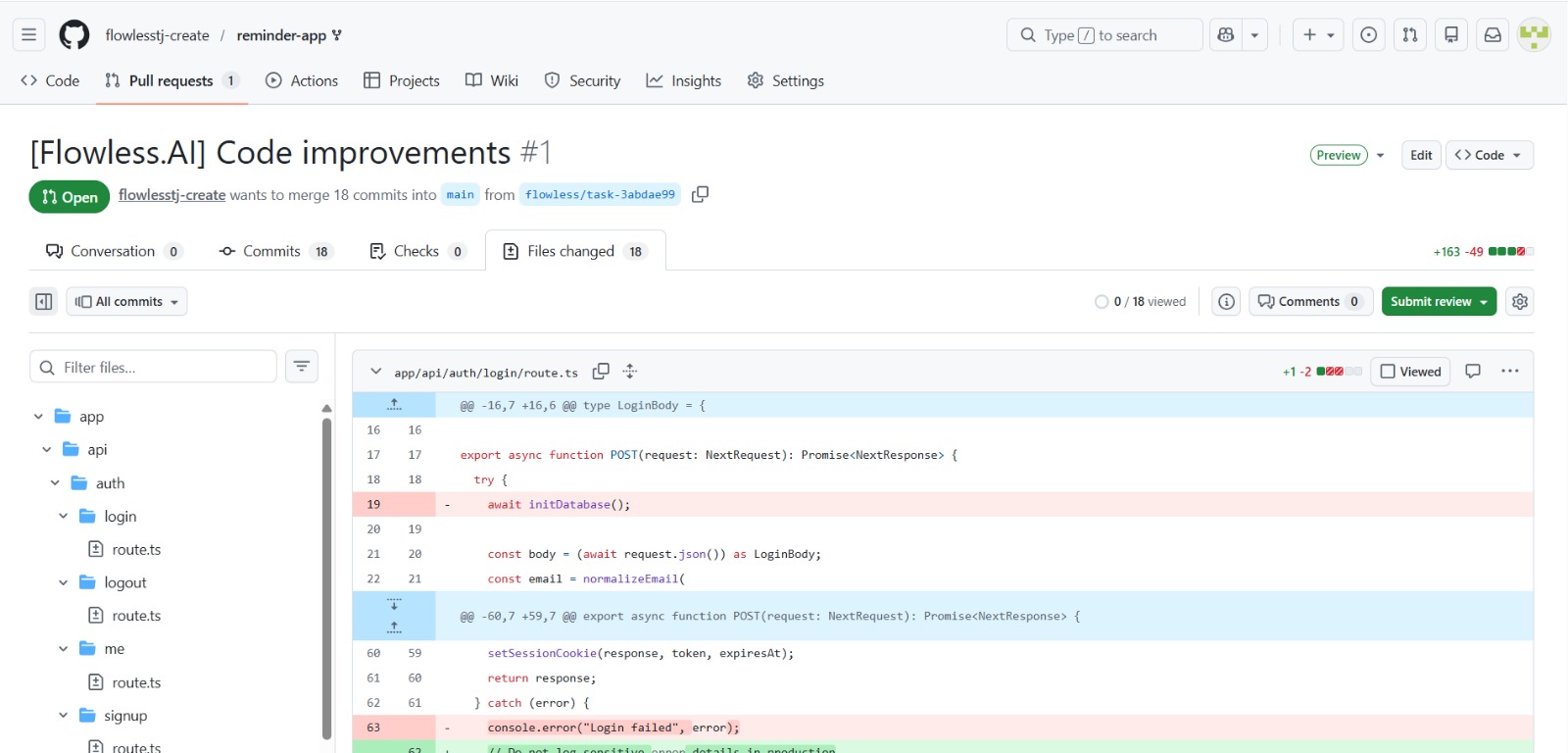Mark login/route.ts as Viewed

pos(1410,372)
